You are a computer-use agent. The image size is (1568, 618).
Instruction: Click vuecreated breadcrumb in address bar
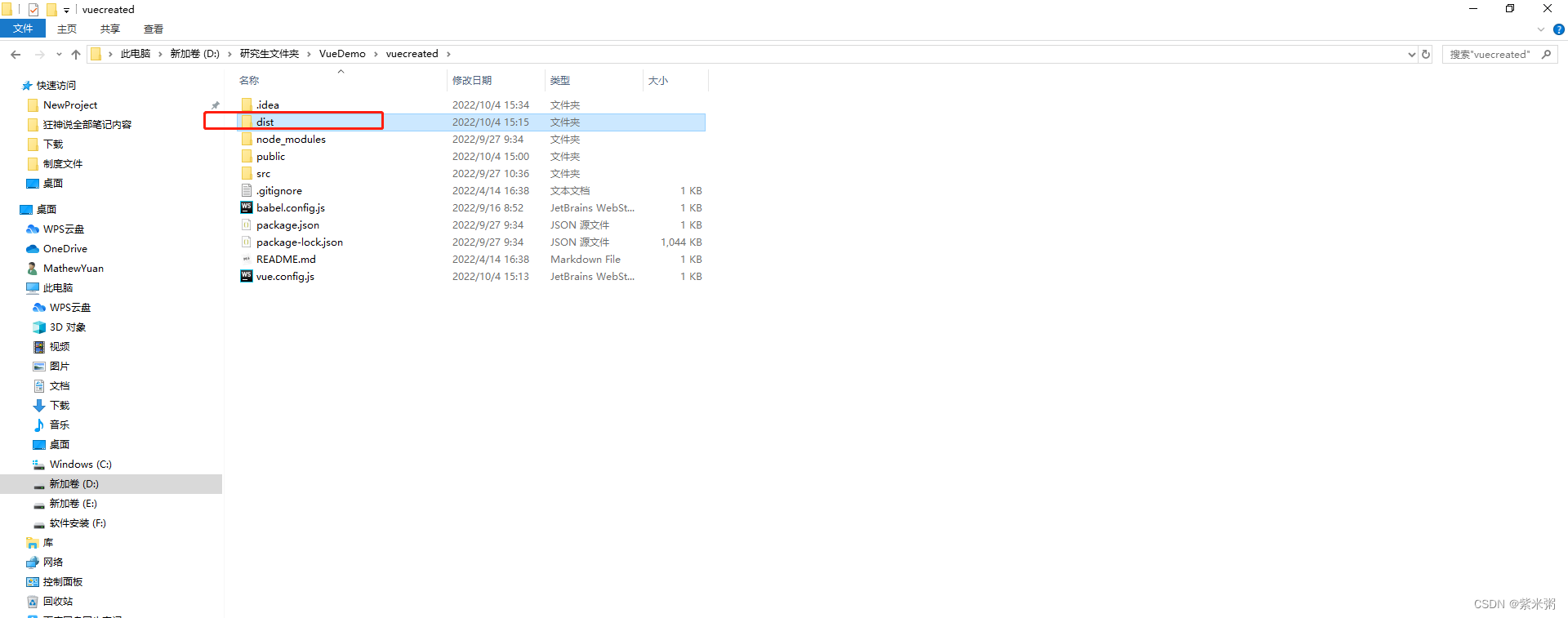pyautogui.click(x=412, y=54)
